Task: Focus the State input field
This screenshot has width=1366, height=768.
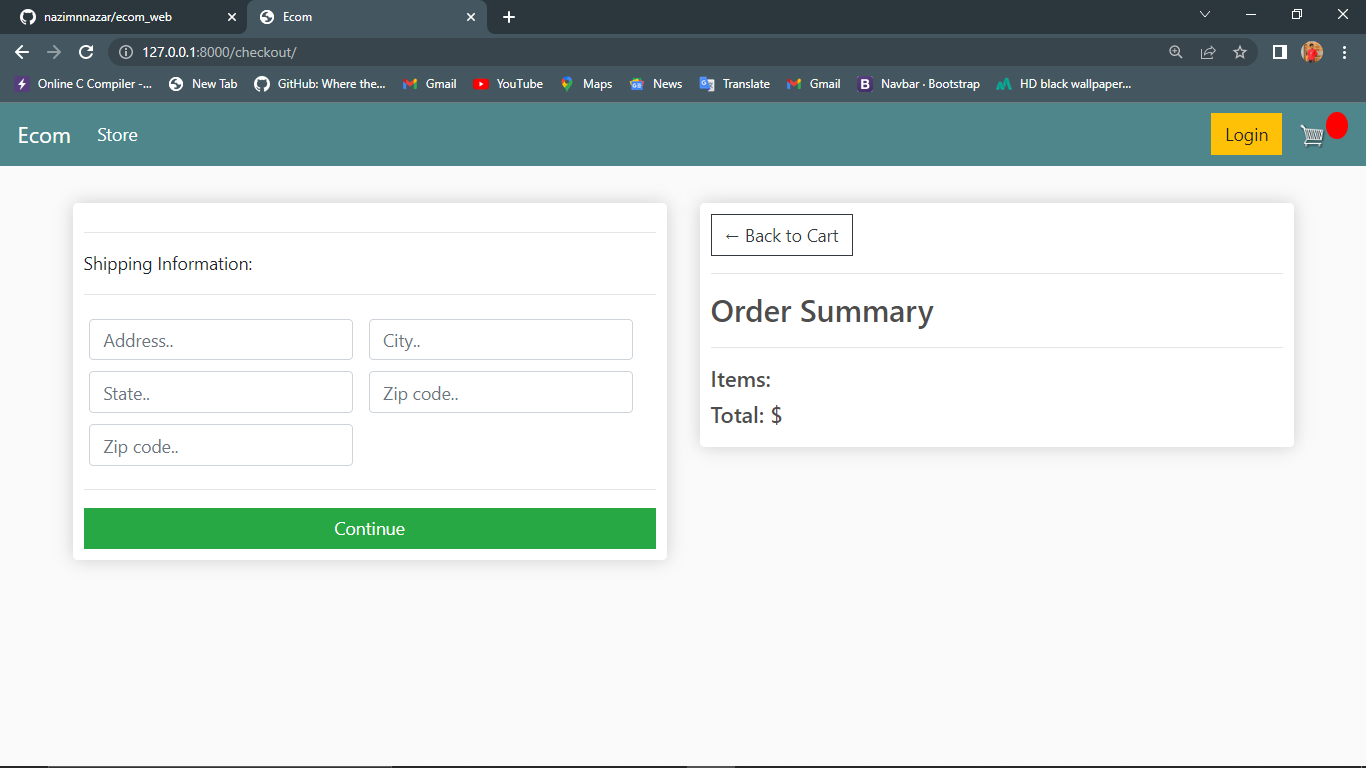Action: coord(221,392)
